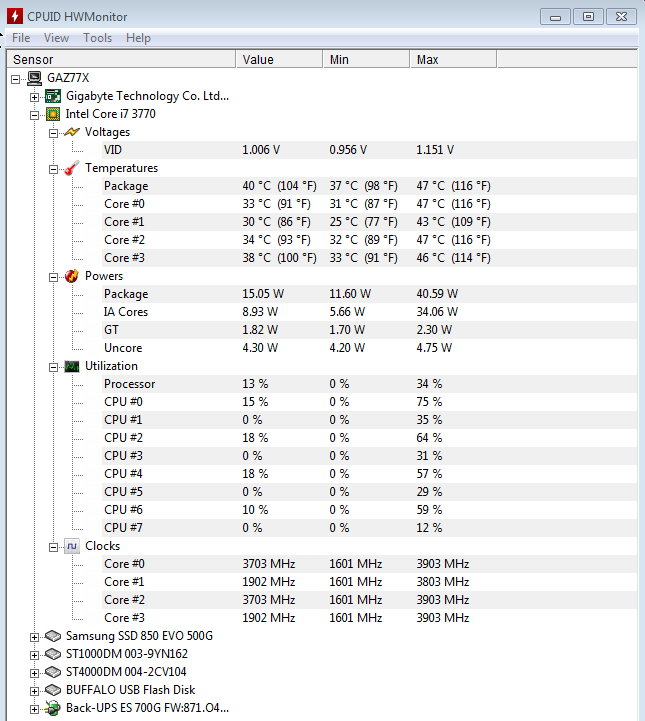Select the Gigabyte Technology Co. Ltd label

(148, 96)
